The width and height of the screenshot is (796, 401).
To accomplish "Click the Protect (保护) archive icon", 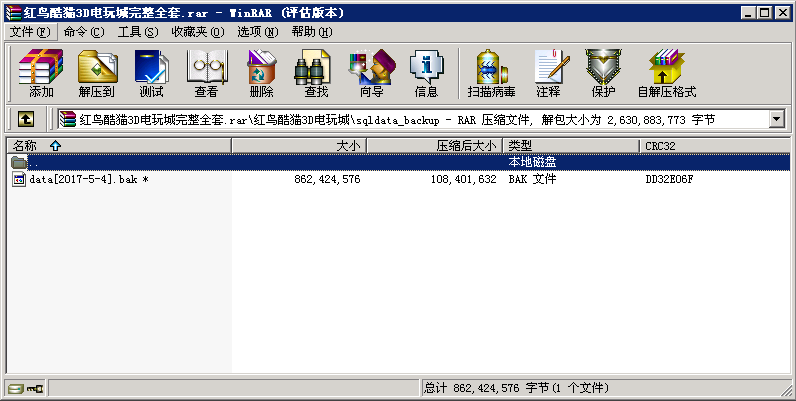I will pyautogui.click(x=603, y=74).
